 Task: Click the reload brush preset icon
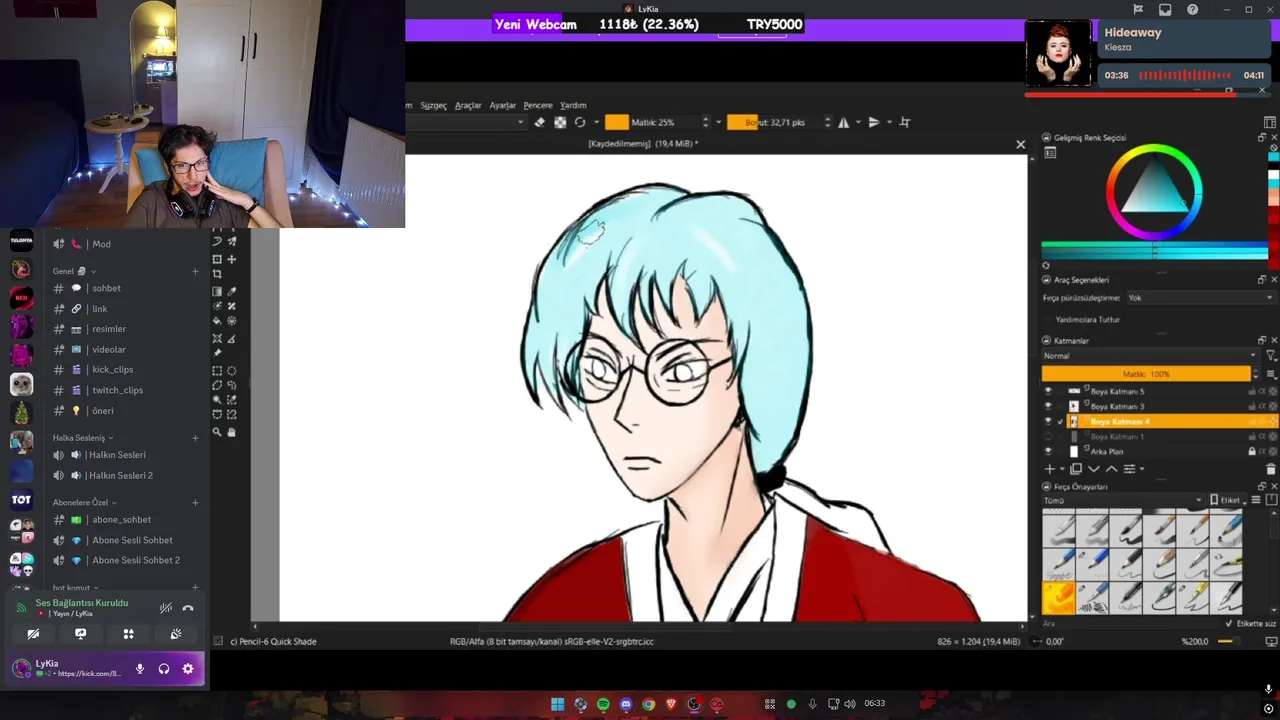[580, 122]
